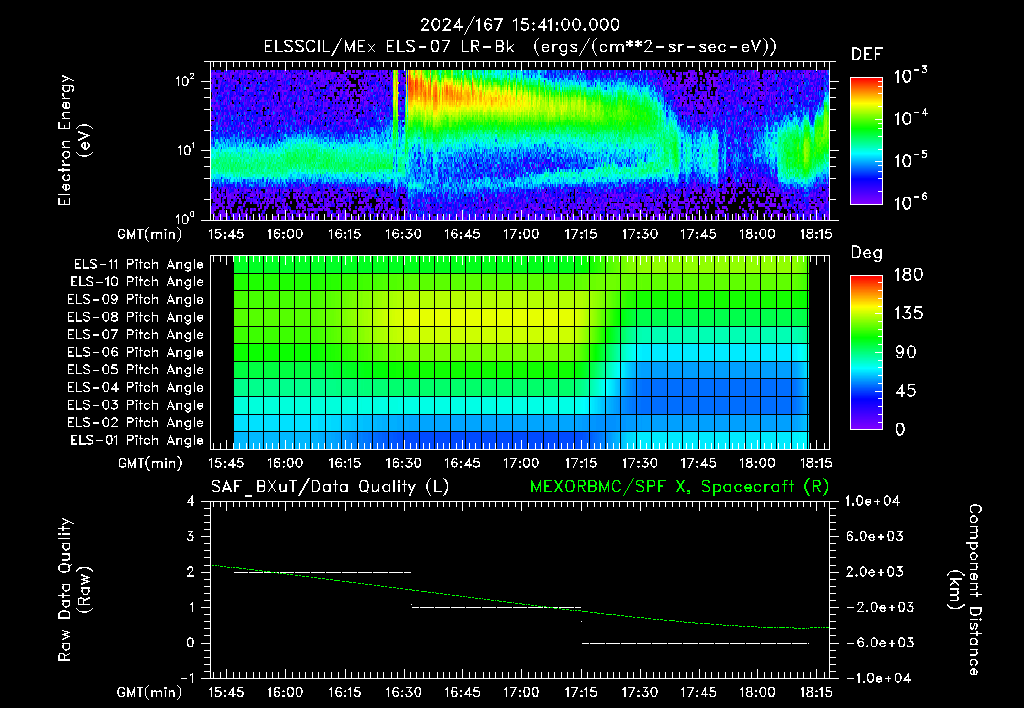Image resolution: width=1024 pixels, height=708 pixels.
Task: Click the 15:45 tick on the bottom axis
Action: click(x=226, y=691)
